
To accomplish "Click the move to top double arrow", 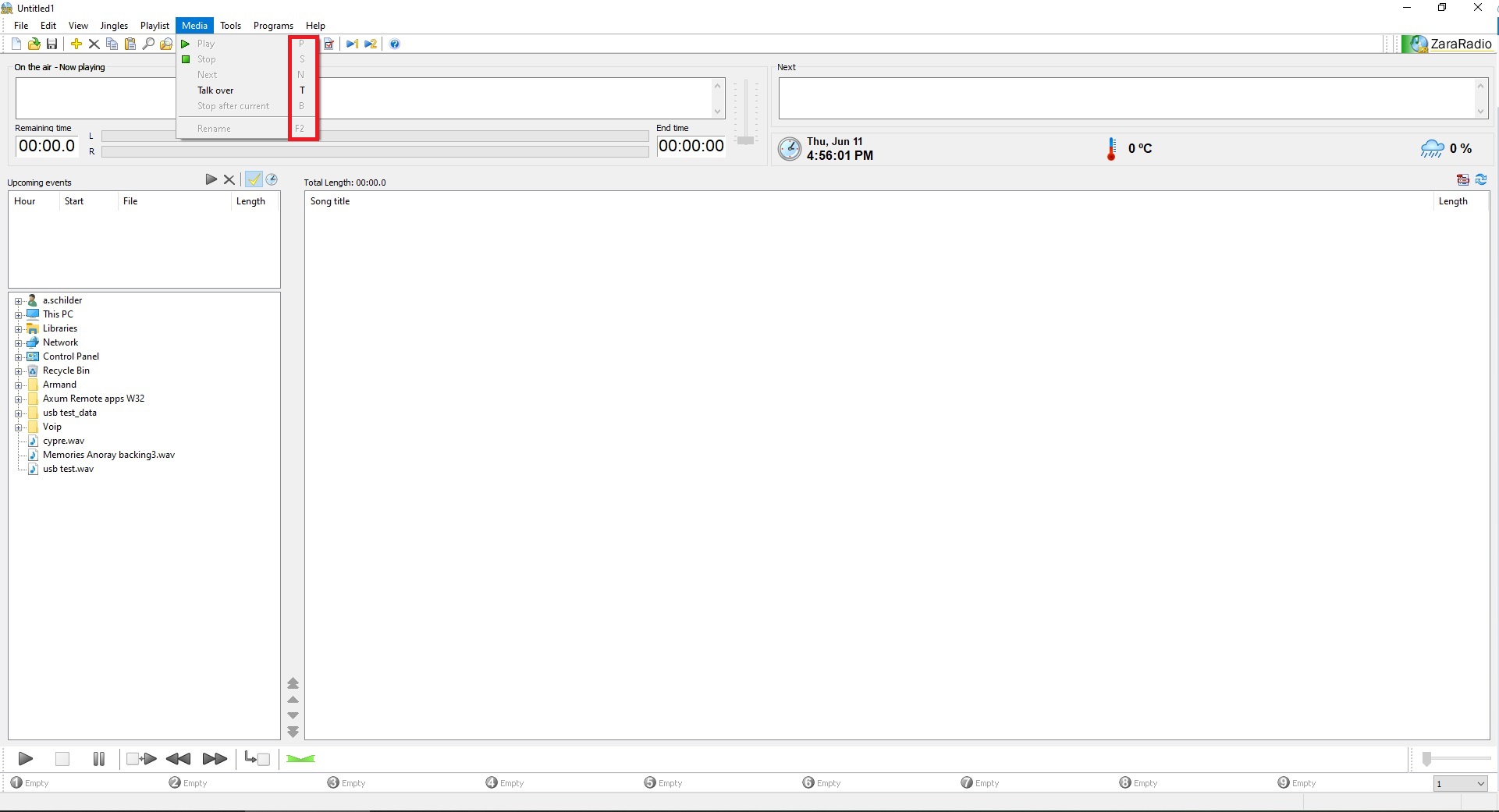I will click(x=293, y=683).
